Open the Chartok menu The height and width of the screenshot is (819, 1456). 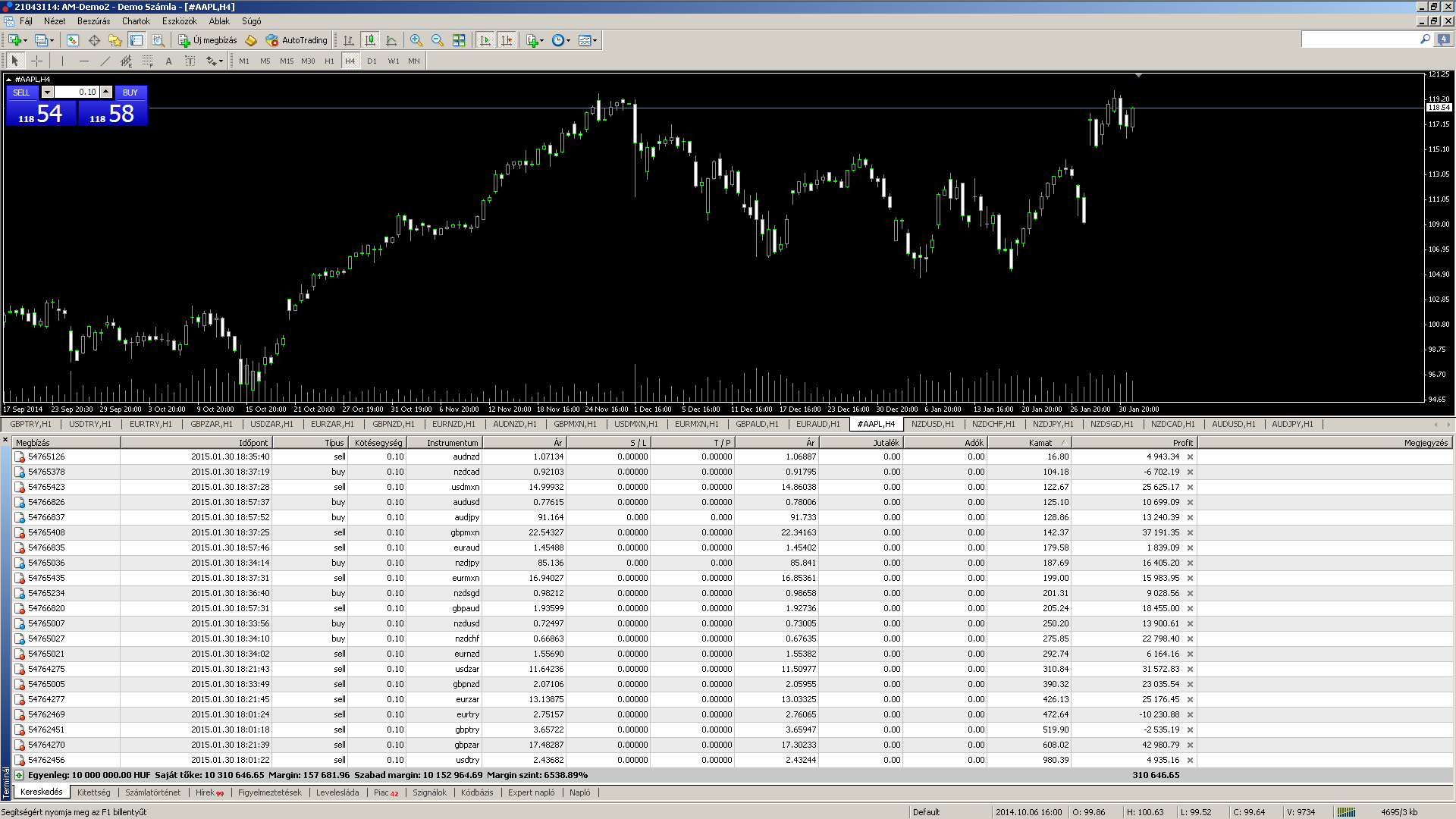(x=136, y=21)
